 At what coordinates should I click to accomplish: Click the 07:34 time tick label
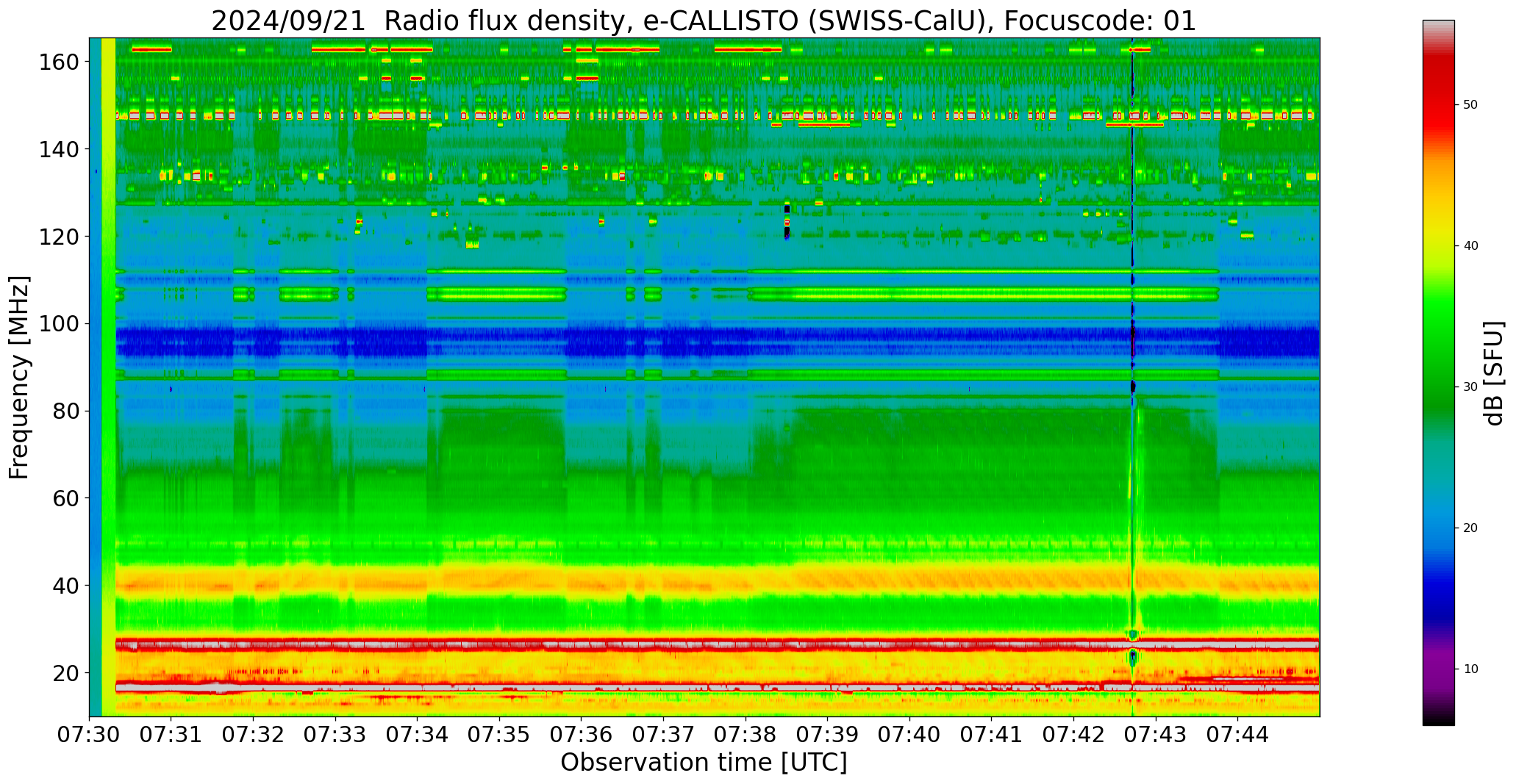(418, 734)
